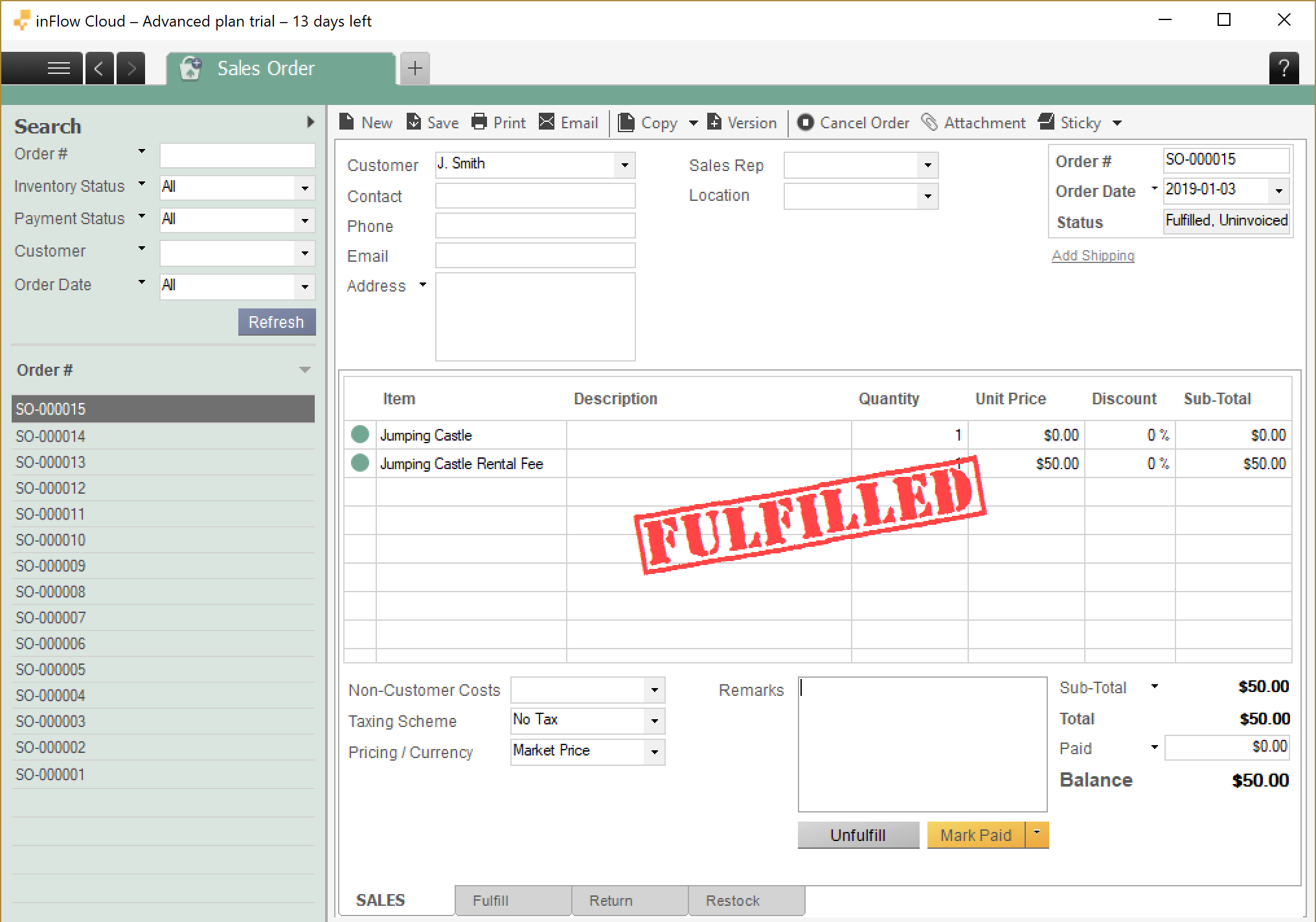Open the Payment Status filter dropdown
This screenshot has width=1316, height=922.
(304, 220)
